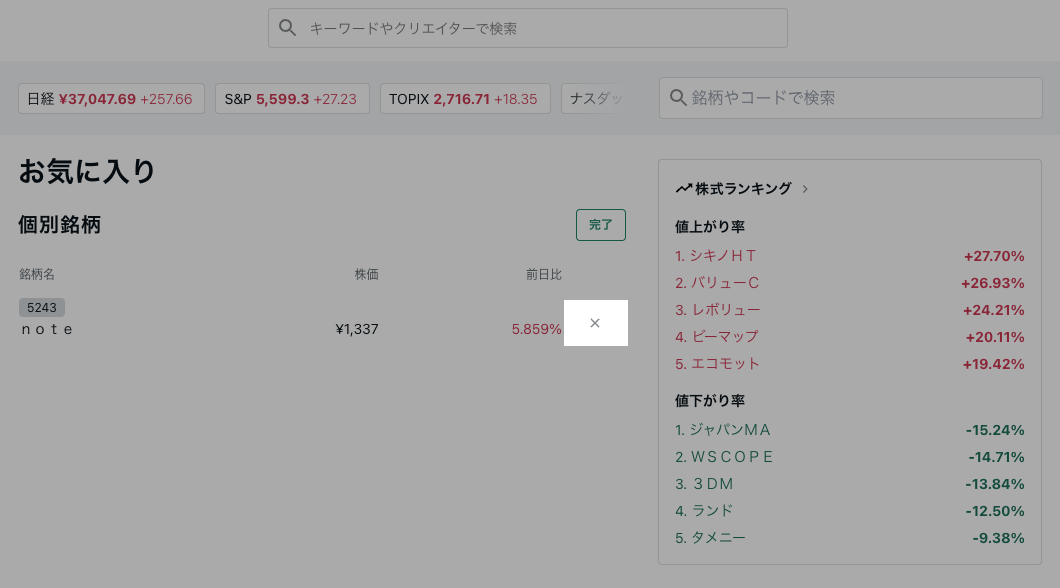This screenshot has height=588, width=1060.
Task: Expand rankings via chevron after 株式ランキング
Action: (x=805, y=189)
